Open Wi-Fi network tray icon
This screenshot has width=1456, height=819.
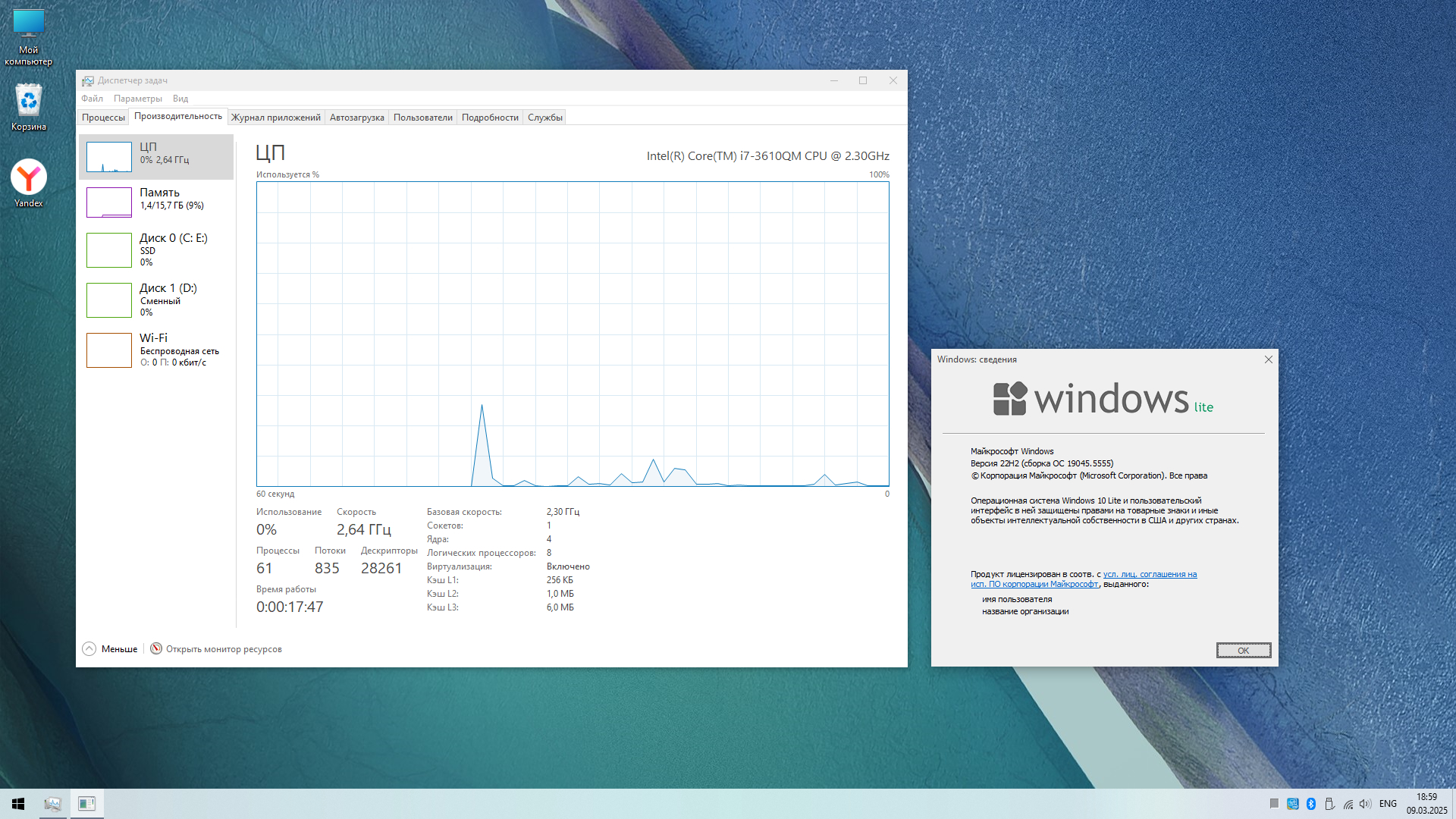click(1348, 804)
